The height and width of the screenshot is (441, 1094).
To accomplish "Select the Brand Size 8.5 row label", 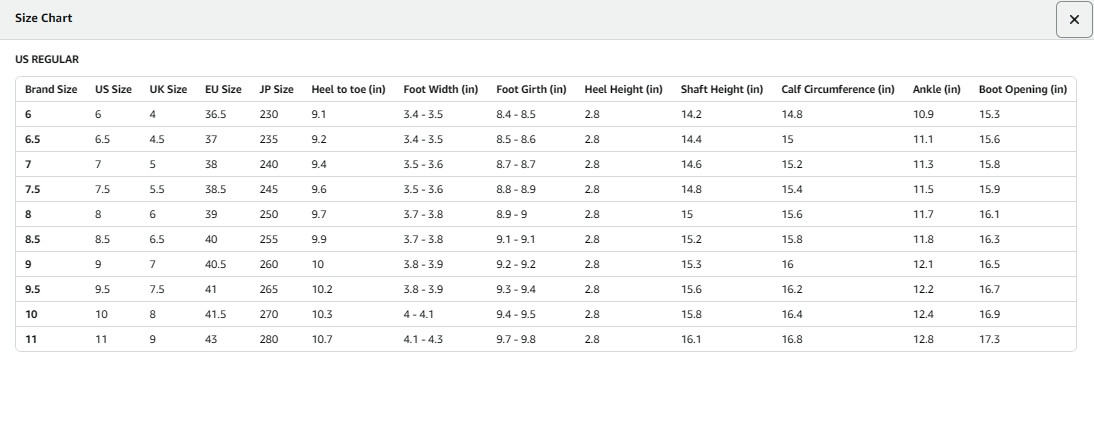I will point(32,239).
